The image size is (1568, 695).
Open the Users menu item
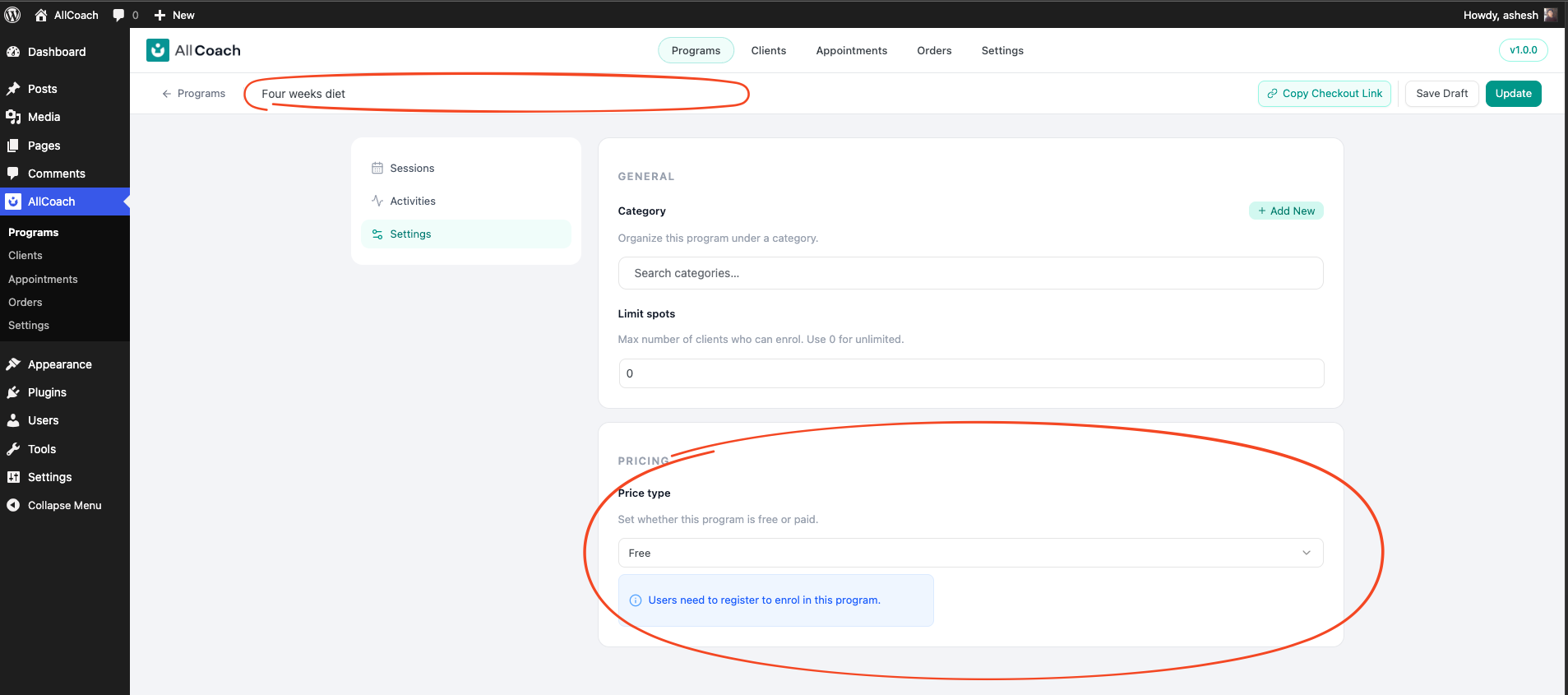(x=65, y=420)
